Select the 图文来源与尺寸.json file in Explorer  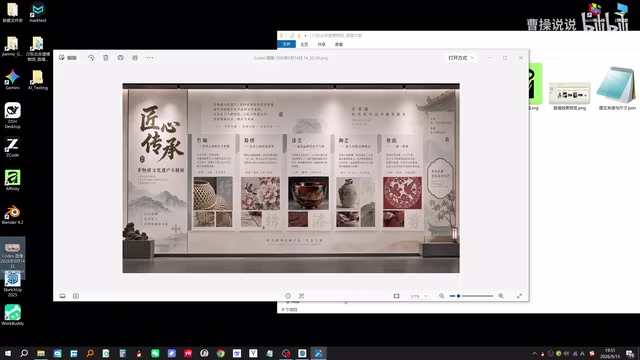[617, 89]
